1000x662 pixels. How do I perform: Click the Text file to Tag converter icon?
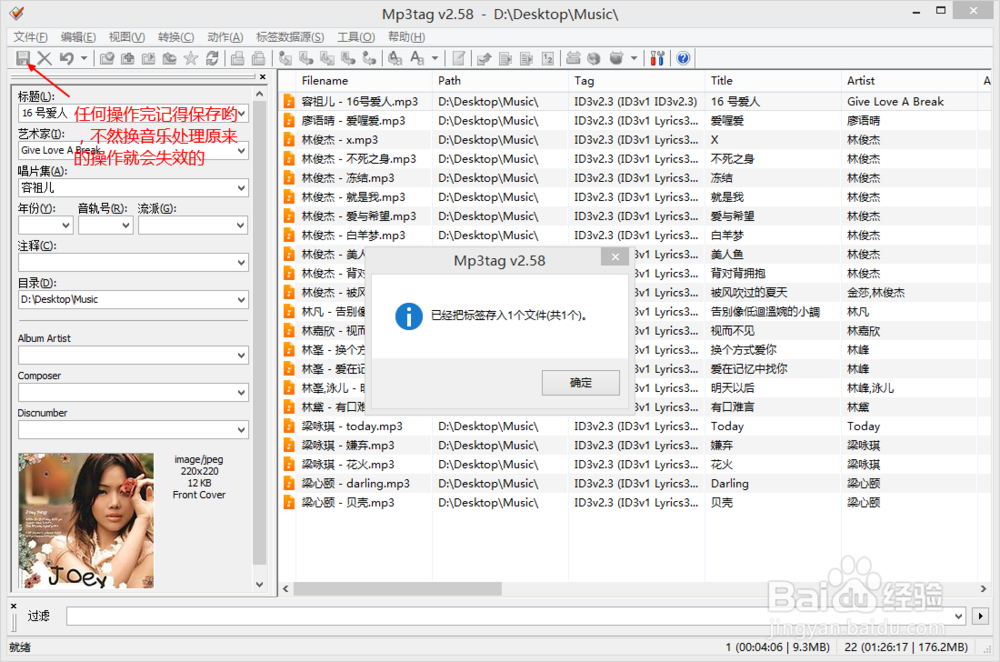tap(348, 59)
